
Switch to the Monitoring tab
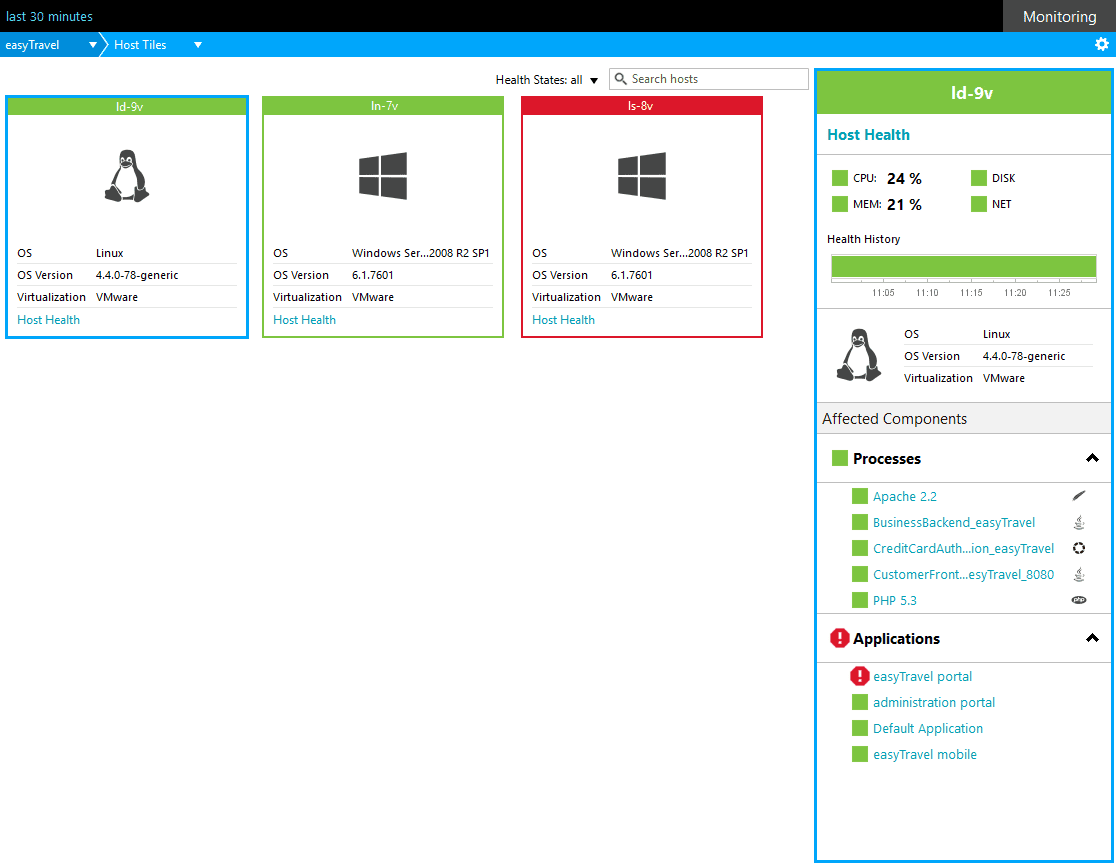coord(1059,16)
